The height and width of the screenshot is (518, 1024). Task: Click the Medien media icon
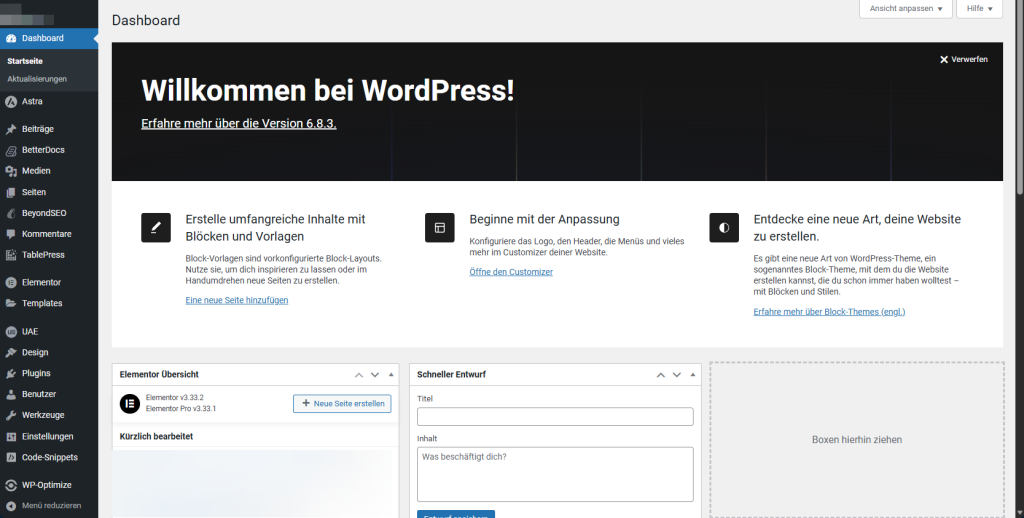point(11,171)
